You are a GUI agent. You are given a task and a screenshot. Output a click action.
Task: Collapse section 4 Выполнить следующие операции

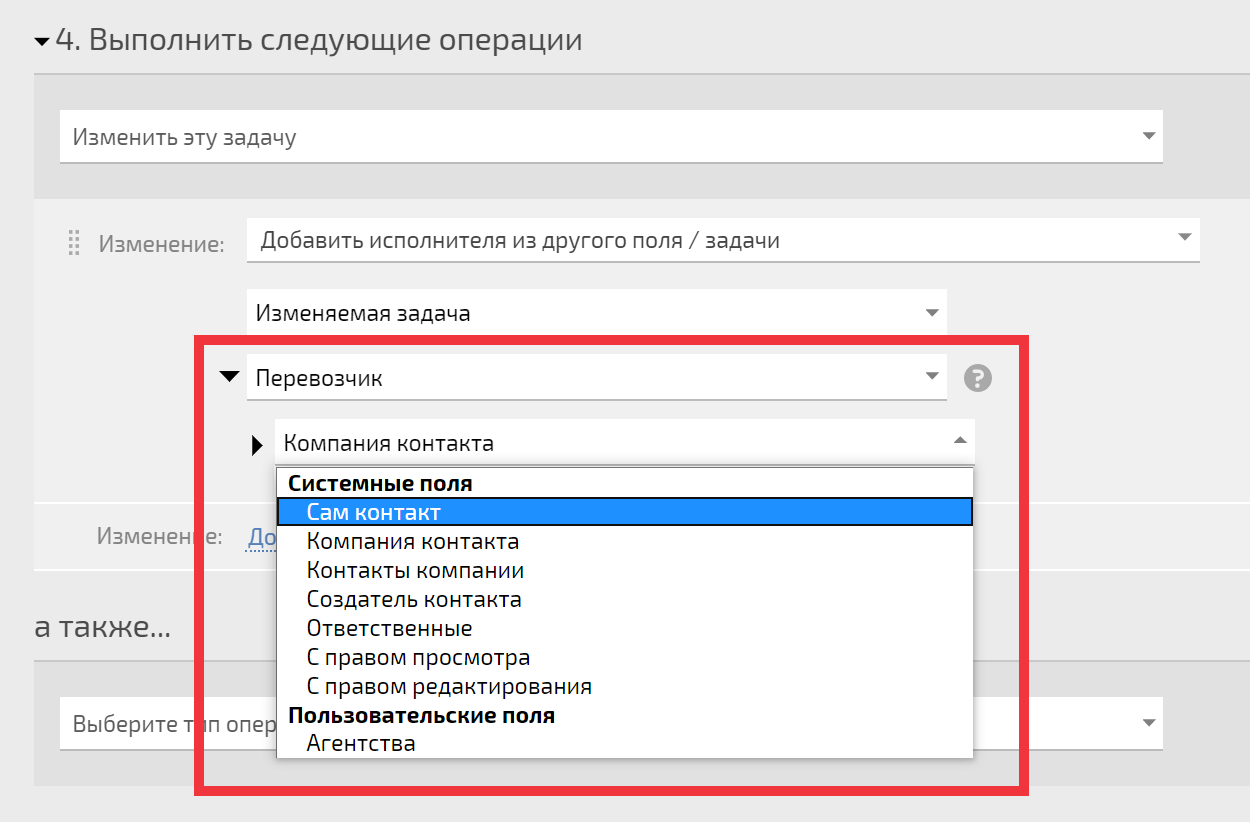pyautogui.click(x=41, y=42)
